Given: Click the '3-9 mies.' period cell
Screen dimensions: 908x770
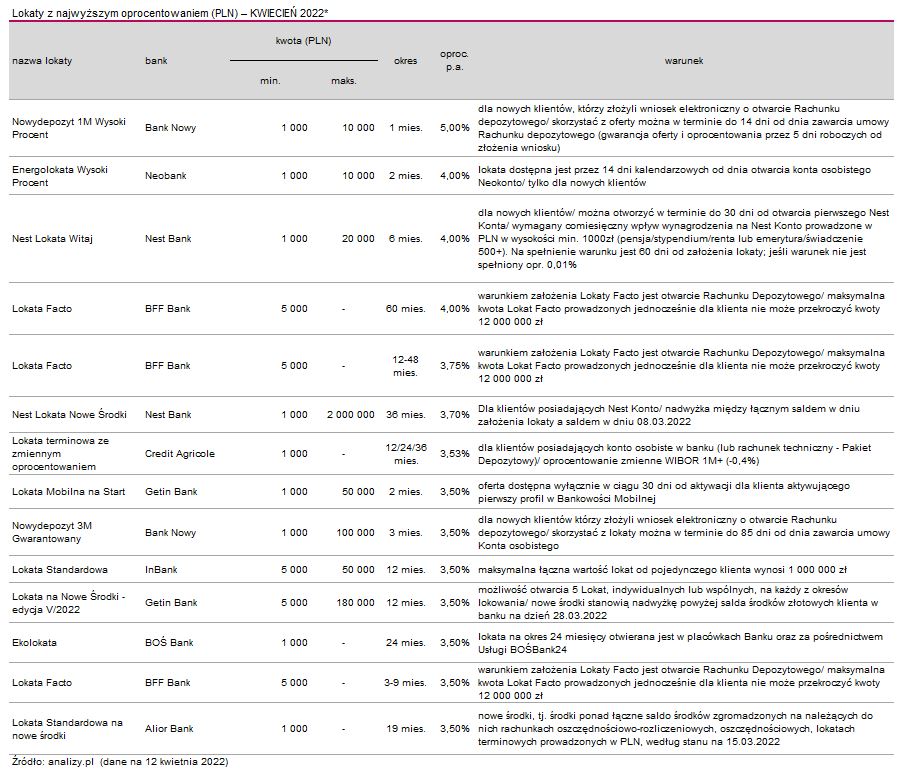Looking at the screenshot, I should 405,683.
